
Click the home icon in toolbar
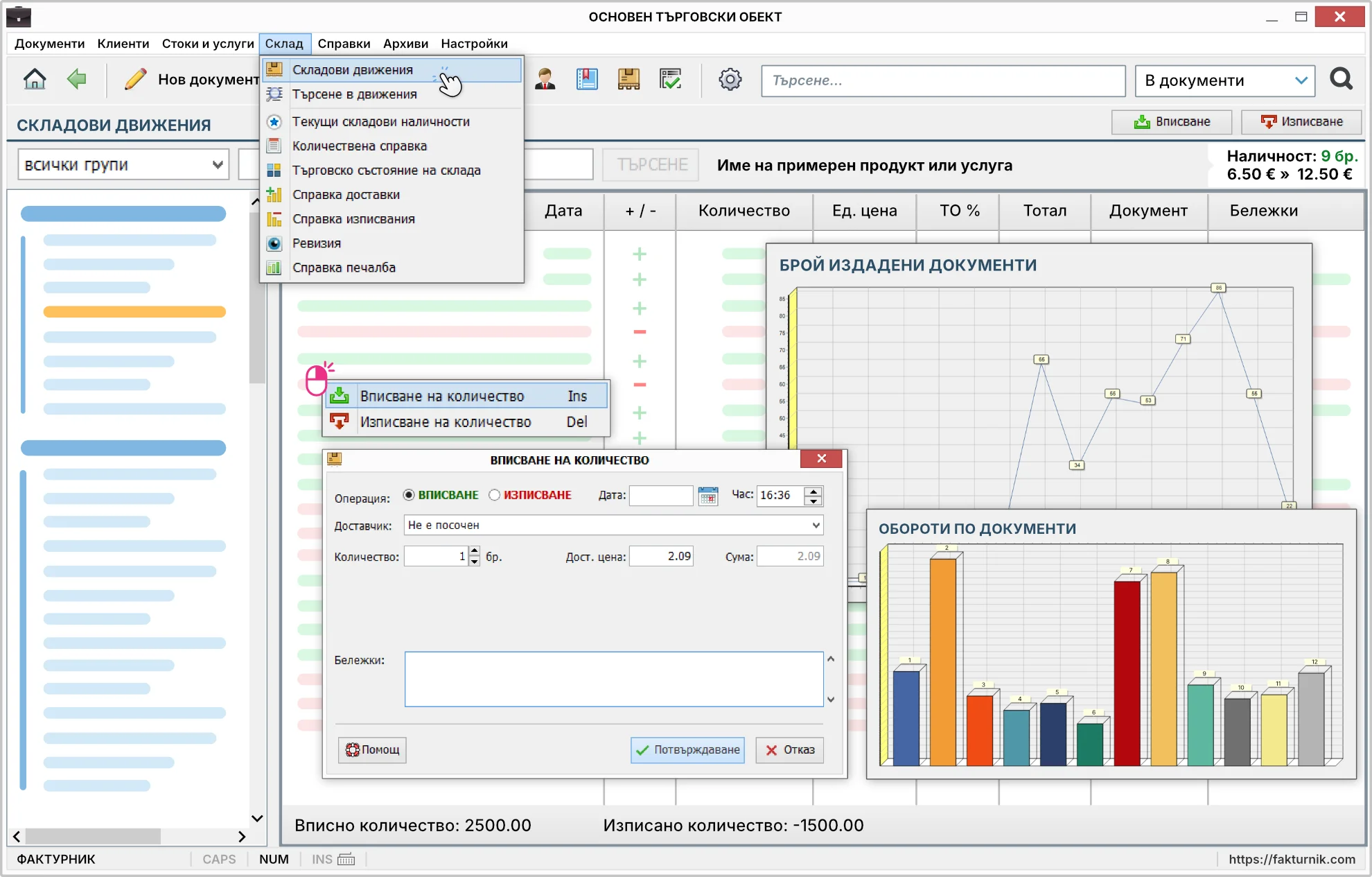click(34, 80)
